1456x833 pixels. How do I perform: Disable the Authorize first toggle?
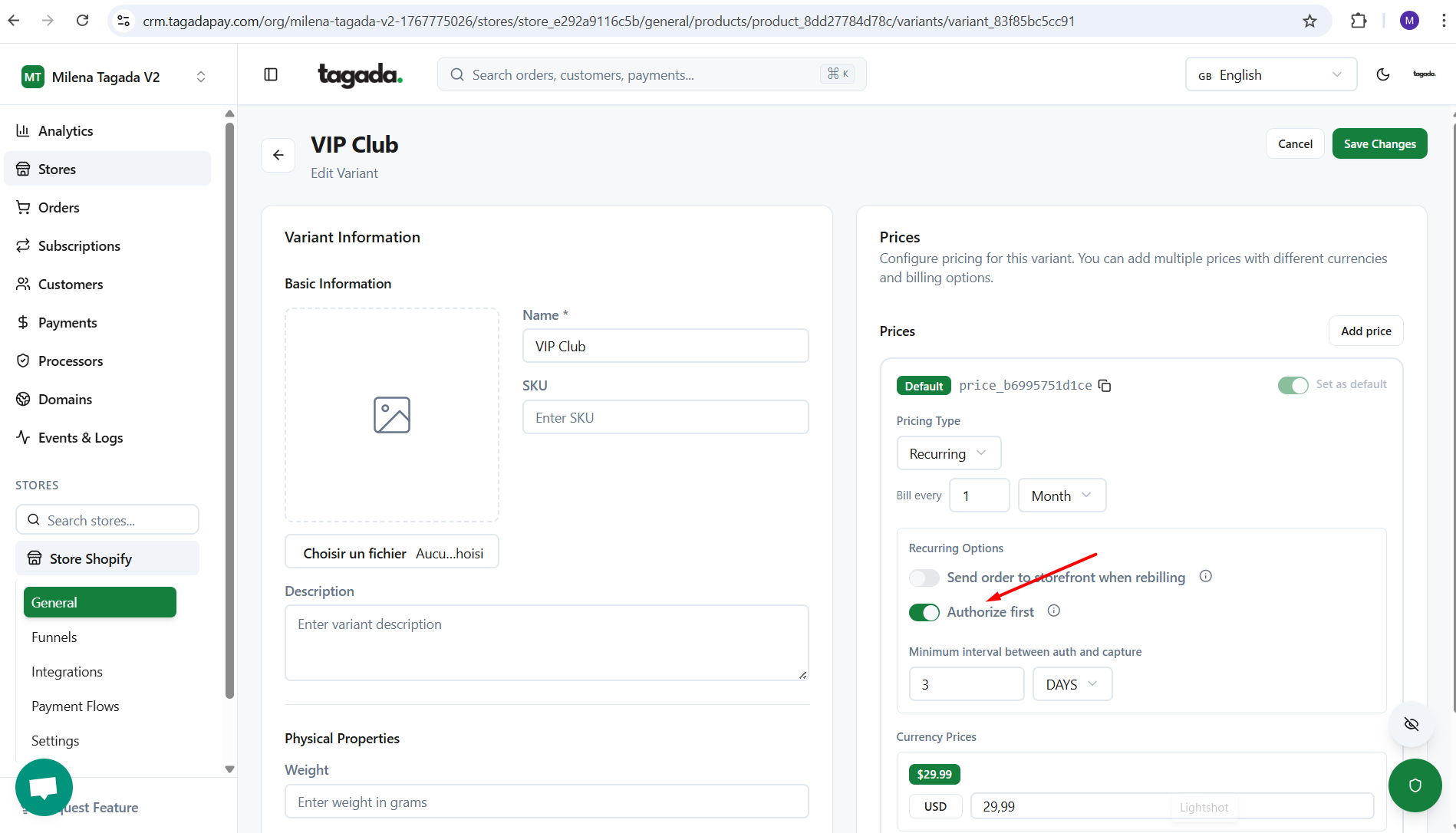click(x=924, y=612)
